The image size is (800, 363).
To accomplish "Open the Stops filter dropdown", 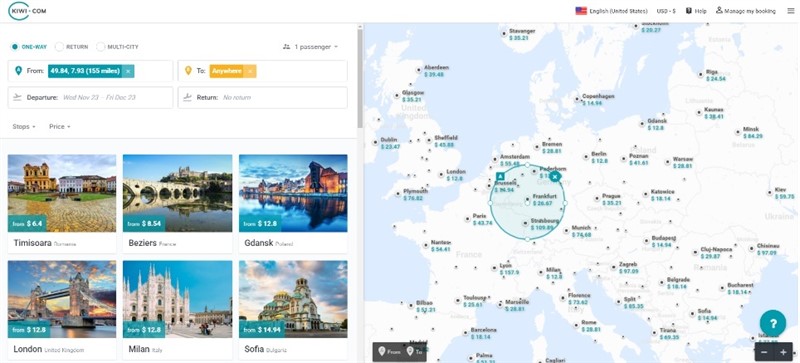I will [x=23, y=126].
